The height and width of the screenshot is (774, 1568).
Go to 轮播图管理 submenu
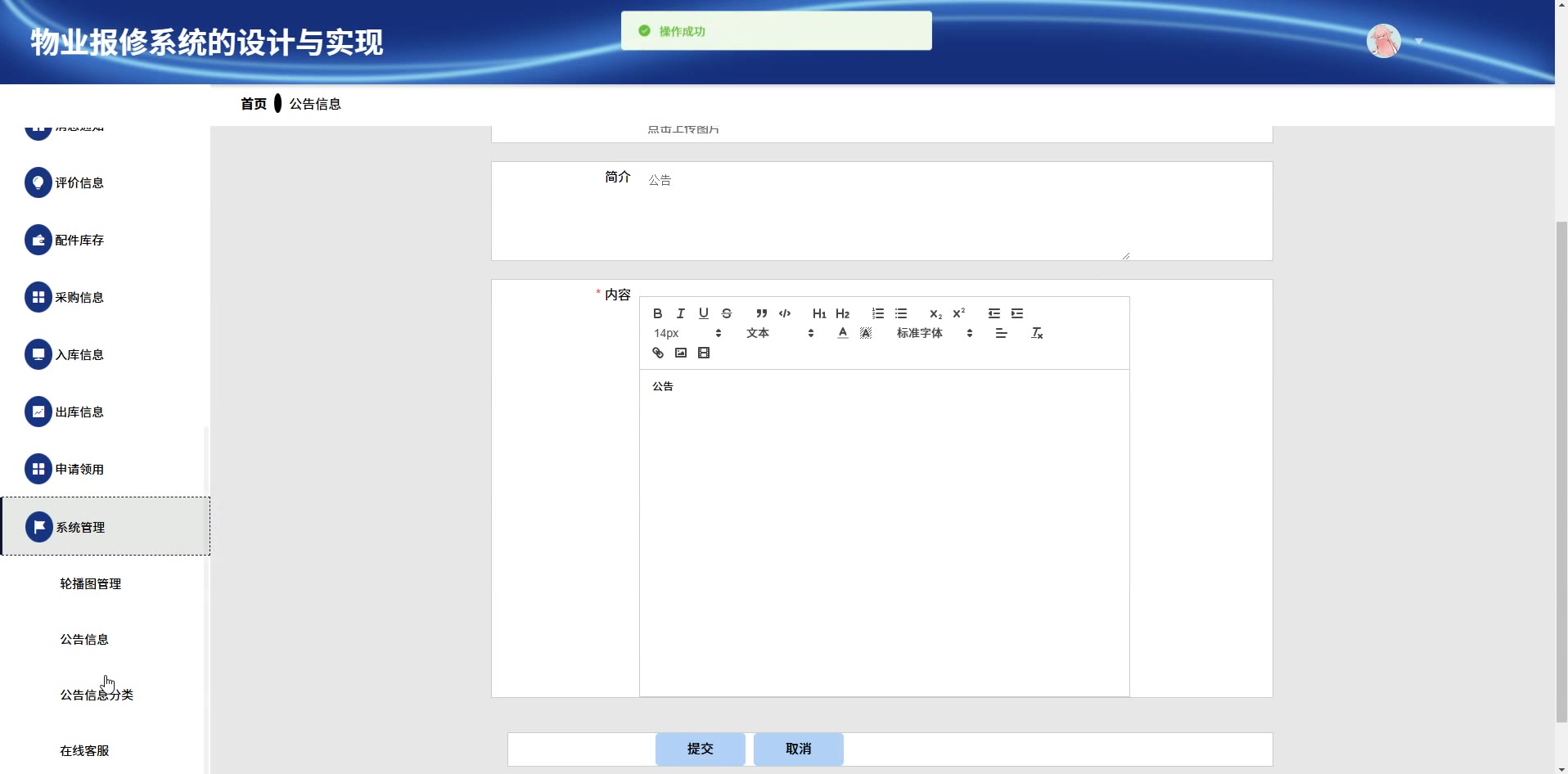coord(90,583)
